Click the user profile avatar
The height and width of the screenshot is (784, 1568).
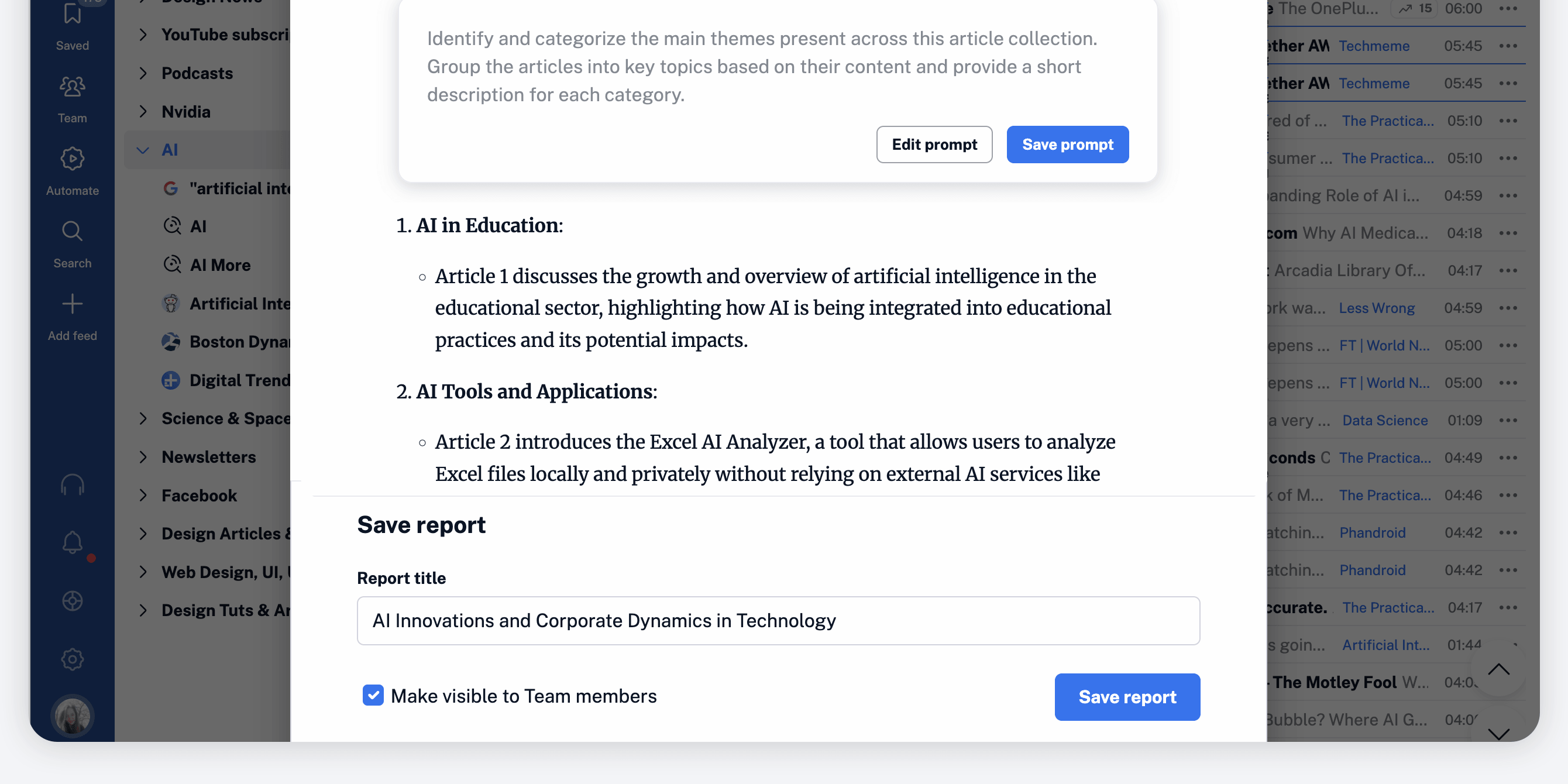tap(72, 717)
